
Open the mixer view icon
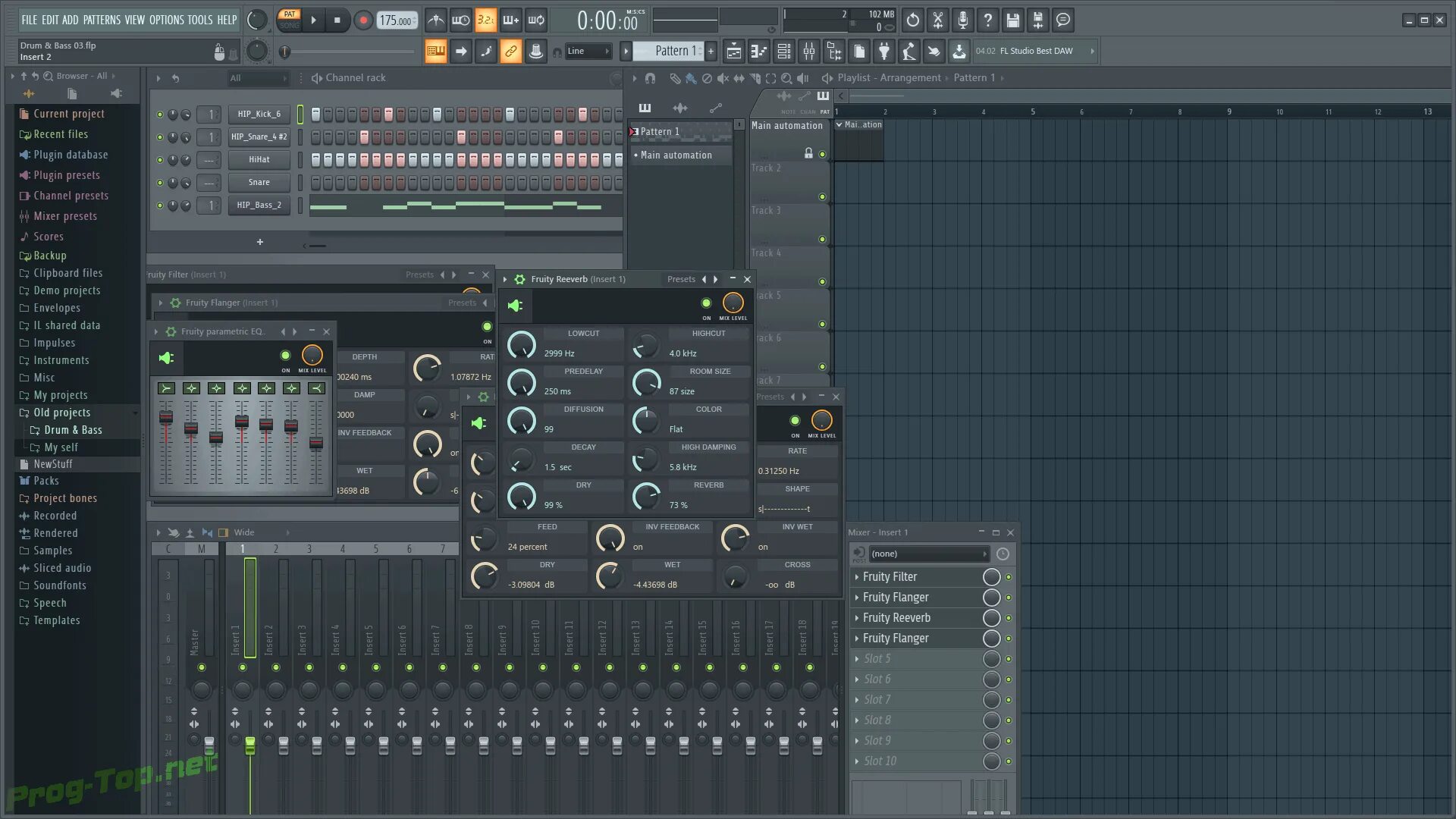pos(809,52)
